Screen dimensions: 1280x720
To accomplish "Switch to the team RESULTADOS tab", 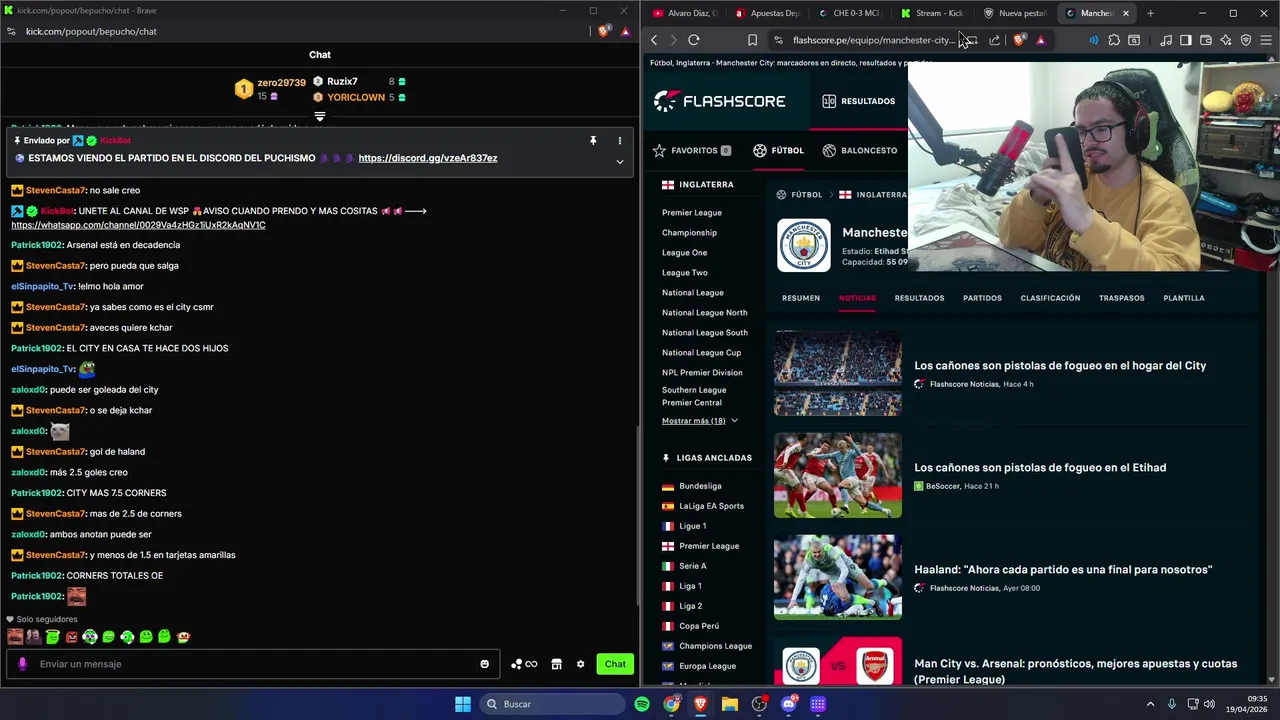I will [919, 298].
